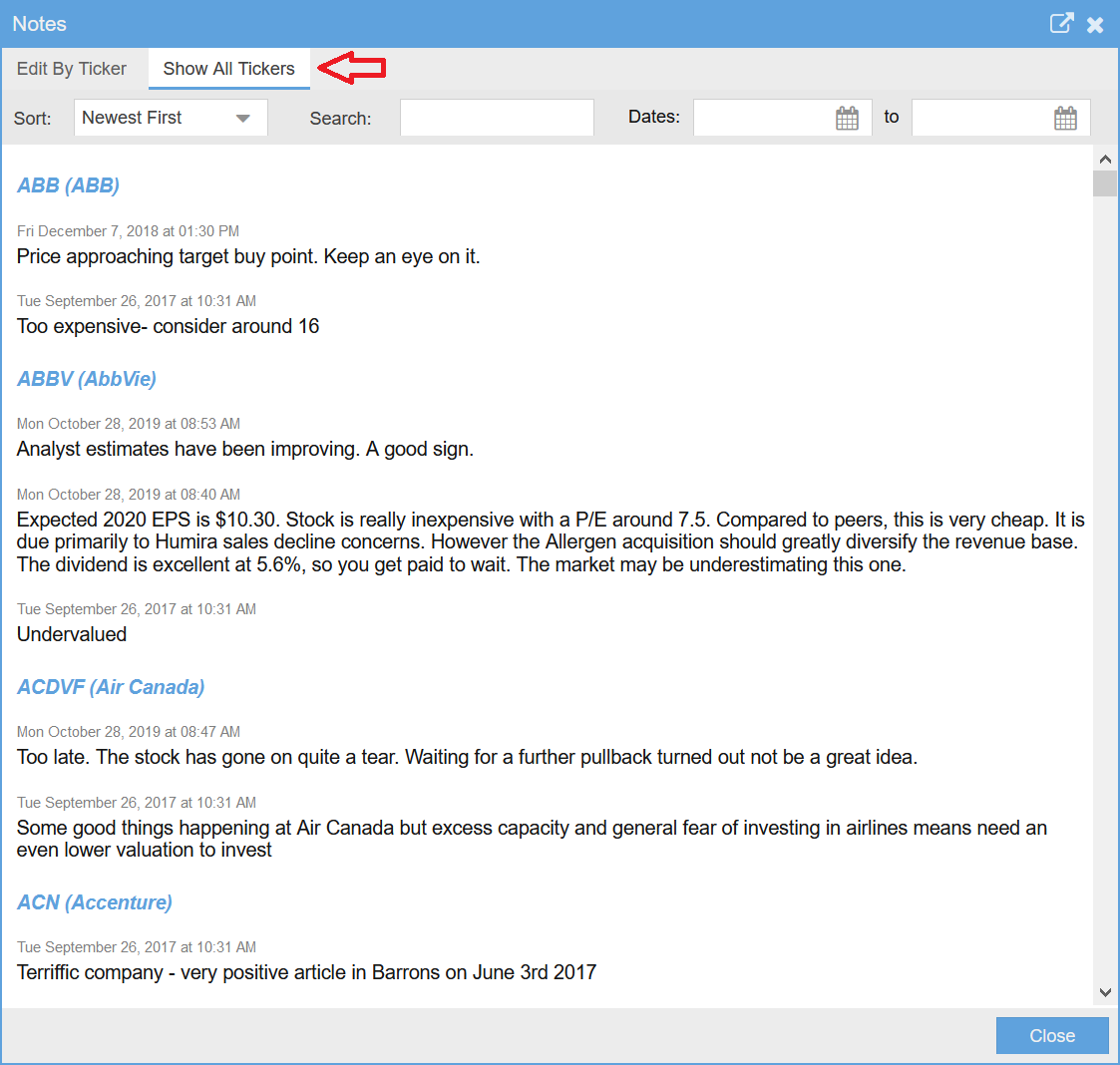Screen dimensions: 1120x1065
Task: Click the 'Dates:' label
Action: pyautogui.click(x=653, y=117)
